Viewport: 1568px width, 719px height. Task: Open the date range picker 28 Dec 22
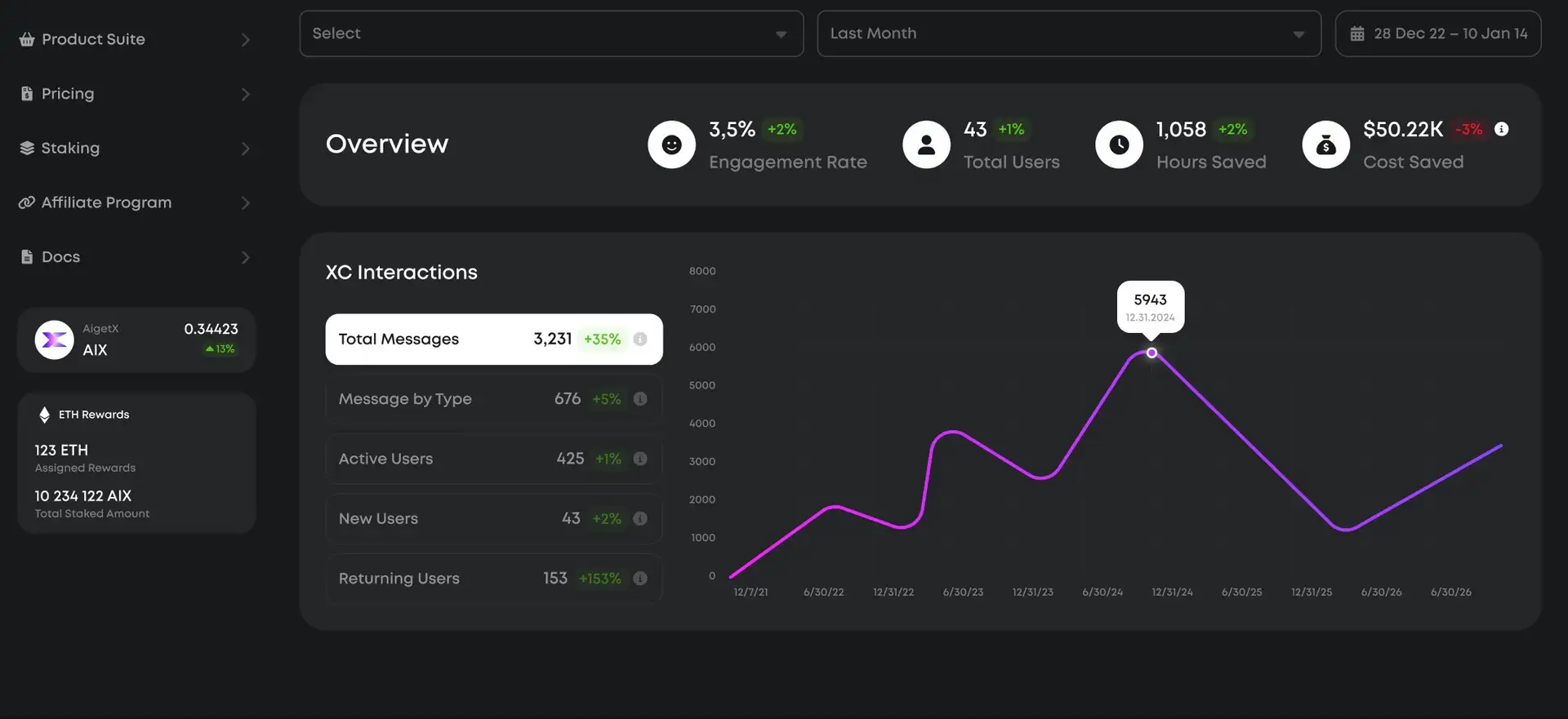point(1437,33)
